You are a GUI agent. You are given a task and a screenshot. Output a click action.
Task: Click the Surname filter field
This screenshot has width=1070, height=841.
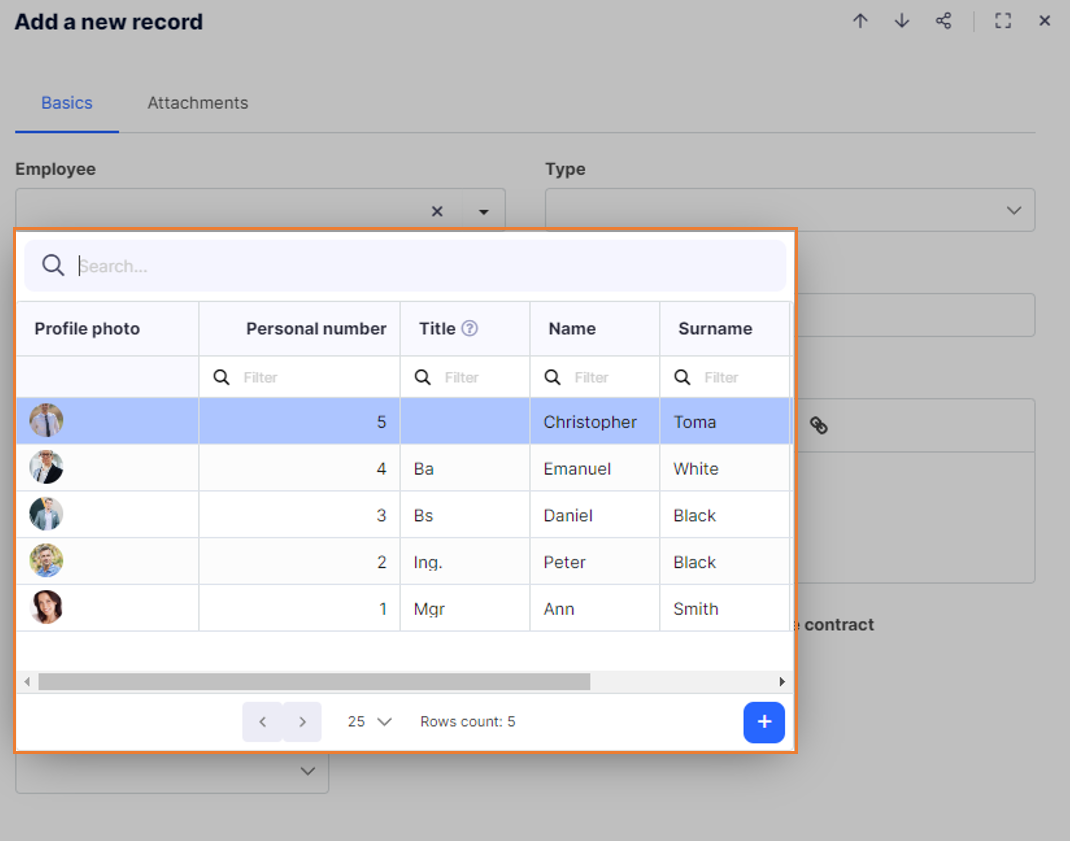725,377
